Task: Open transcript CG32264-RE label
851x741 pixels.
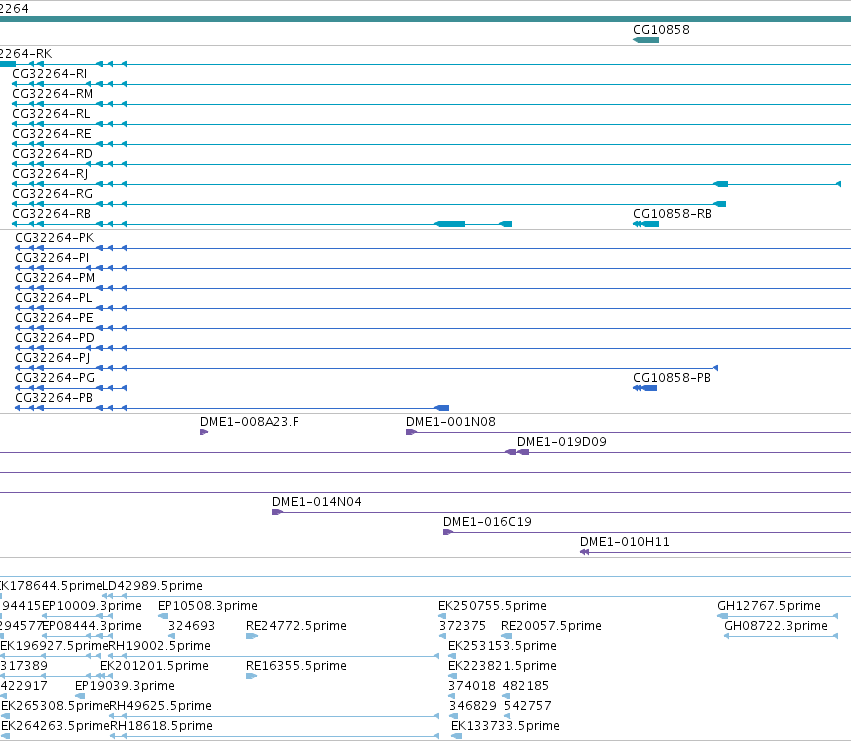Action: (52, 134)
